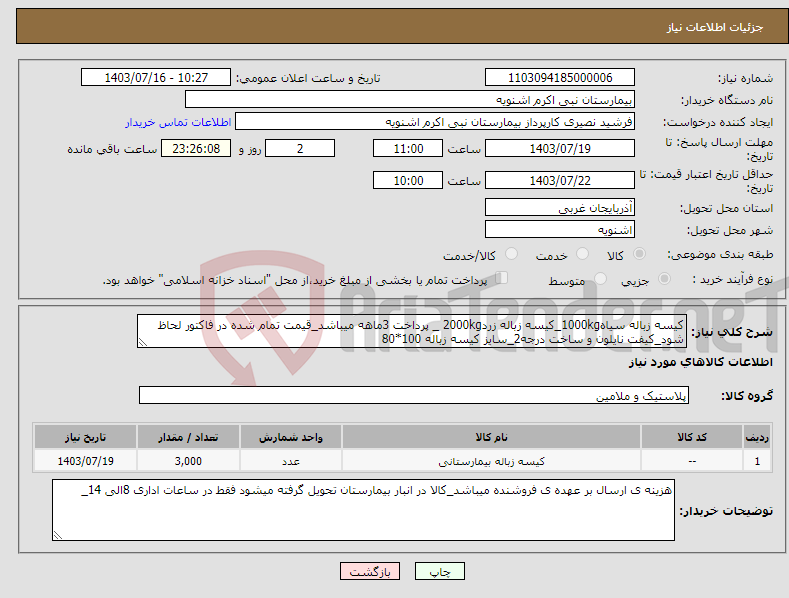Click the اطلاعات کالاهای مورد نیاز heading
This screenshot has width=789, height=598.
(700, 362)
